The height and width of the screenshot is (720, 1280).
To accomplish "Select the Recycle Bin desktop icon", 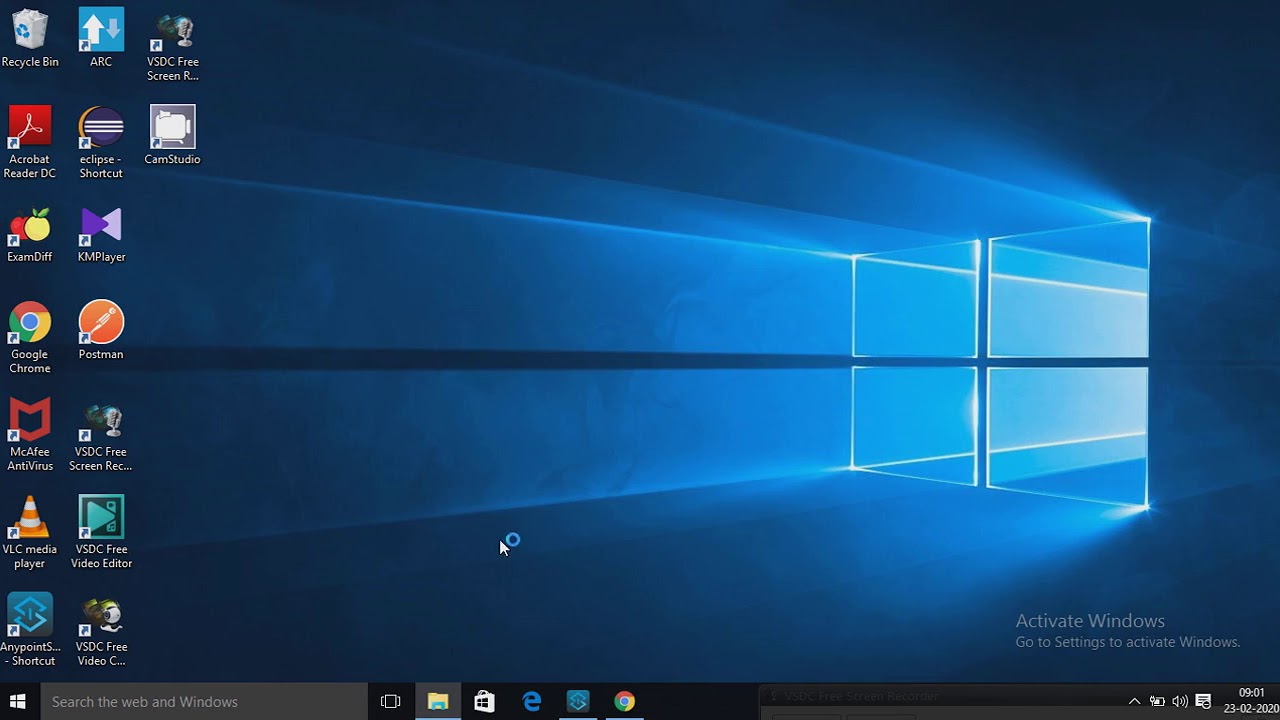I will point(30,38).
